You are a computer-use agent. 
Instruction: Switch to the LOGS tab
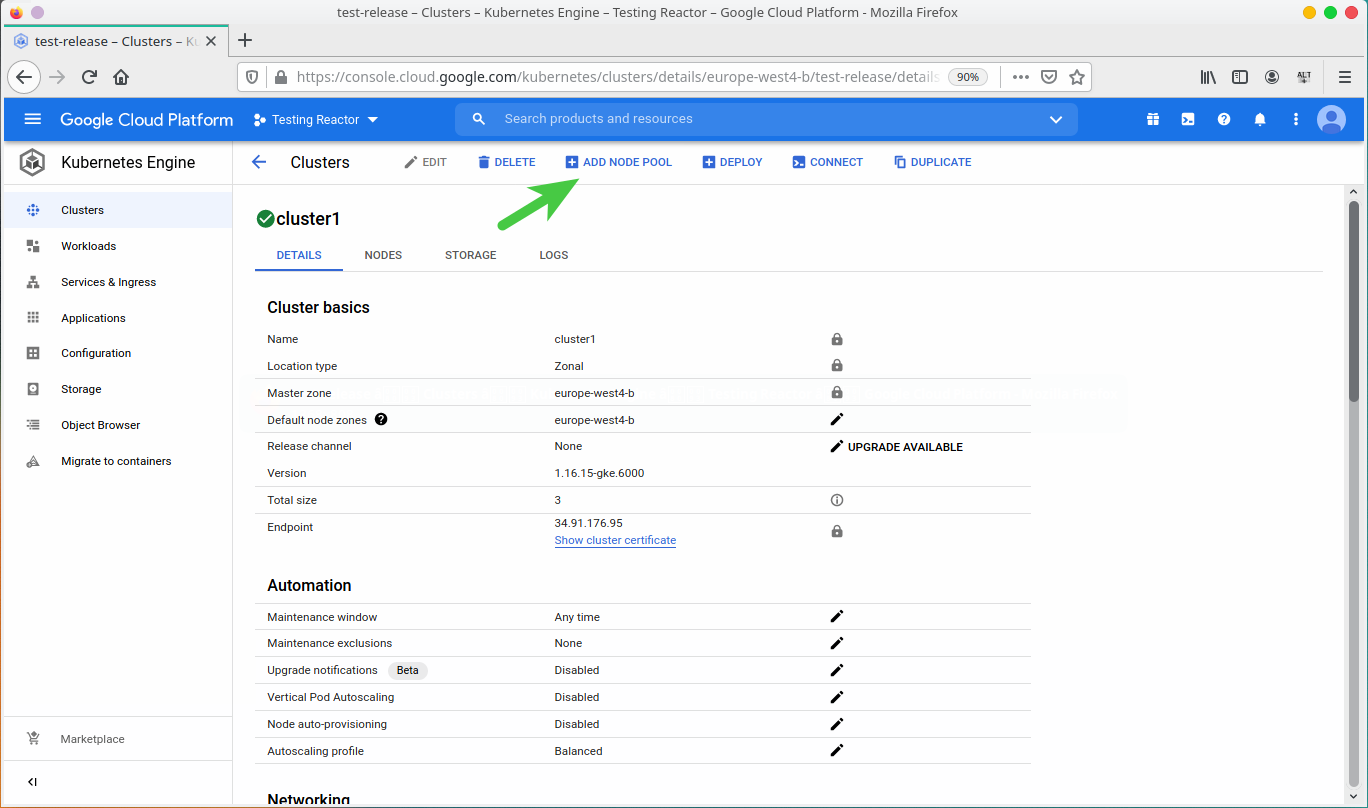tap(554, 255)
